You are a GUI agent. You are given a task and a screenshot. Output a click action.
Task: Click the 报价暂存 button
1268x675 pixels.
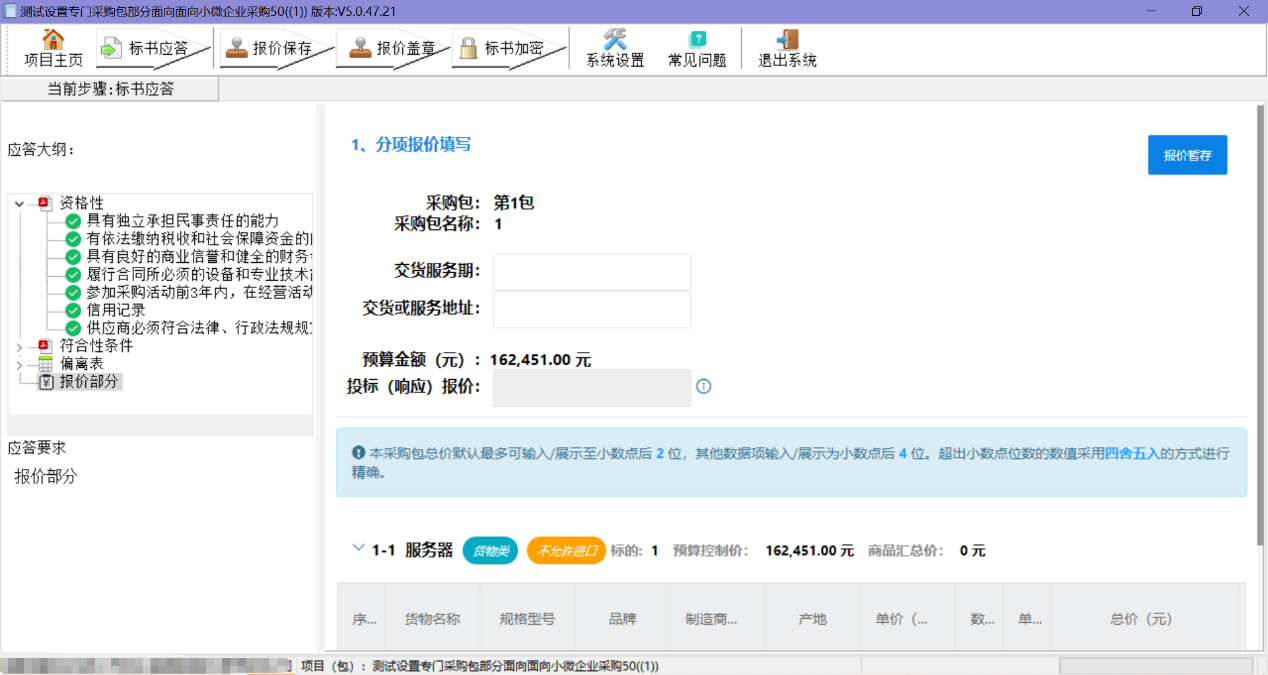pyautogui.click(x=1186, y=155)
